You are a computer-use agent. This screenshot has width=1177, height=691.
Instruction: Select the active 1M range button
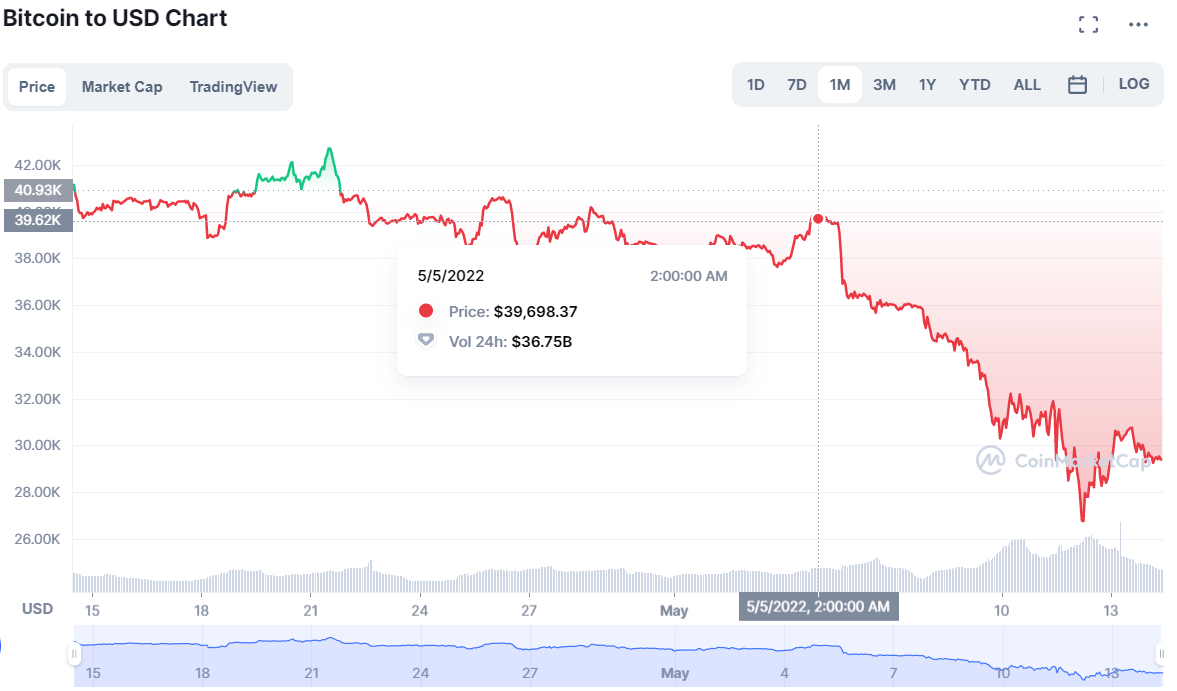[839, 85]
